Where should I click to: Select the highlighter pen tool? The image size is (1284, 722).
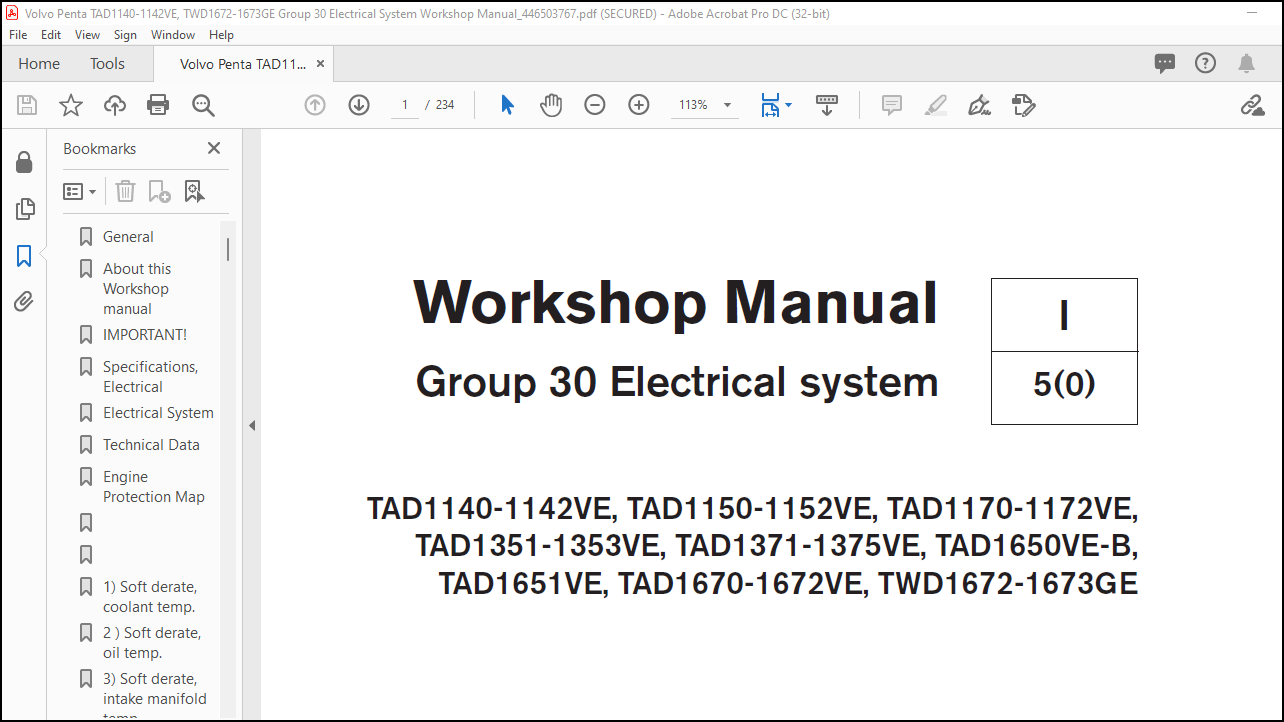click(x=936, y=105)
